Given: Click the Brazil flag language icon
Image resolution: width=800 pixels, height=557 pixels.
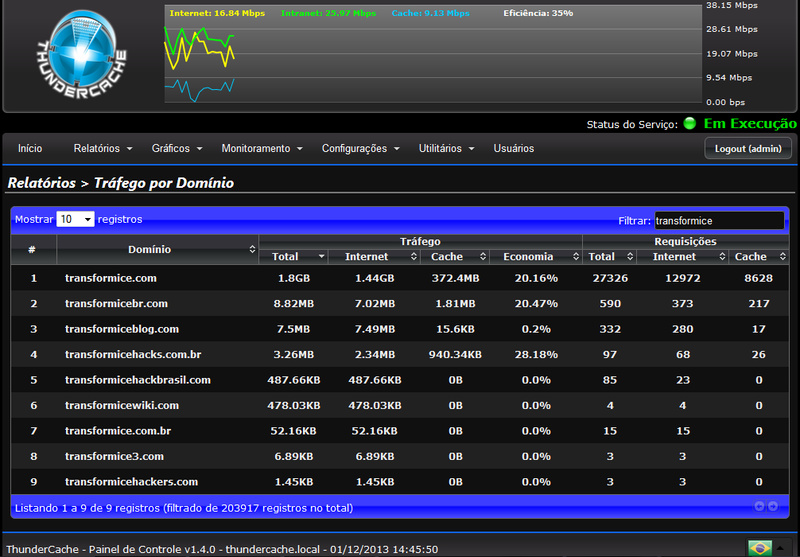Looking at the screenshot, I should (x=760, y=548).
